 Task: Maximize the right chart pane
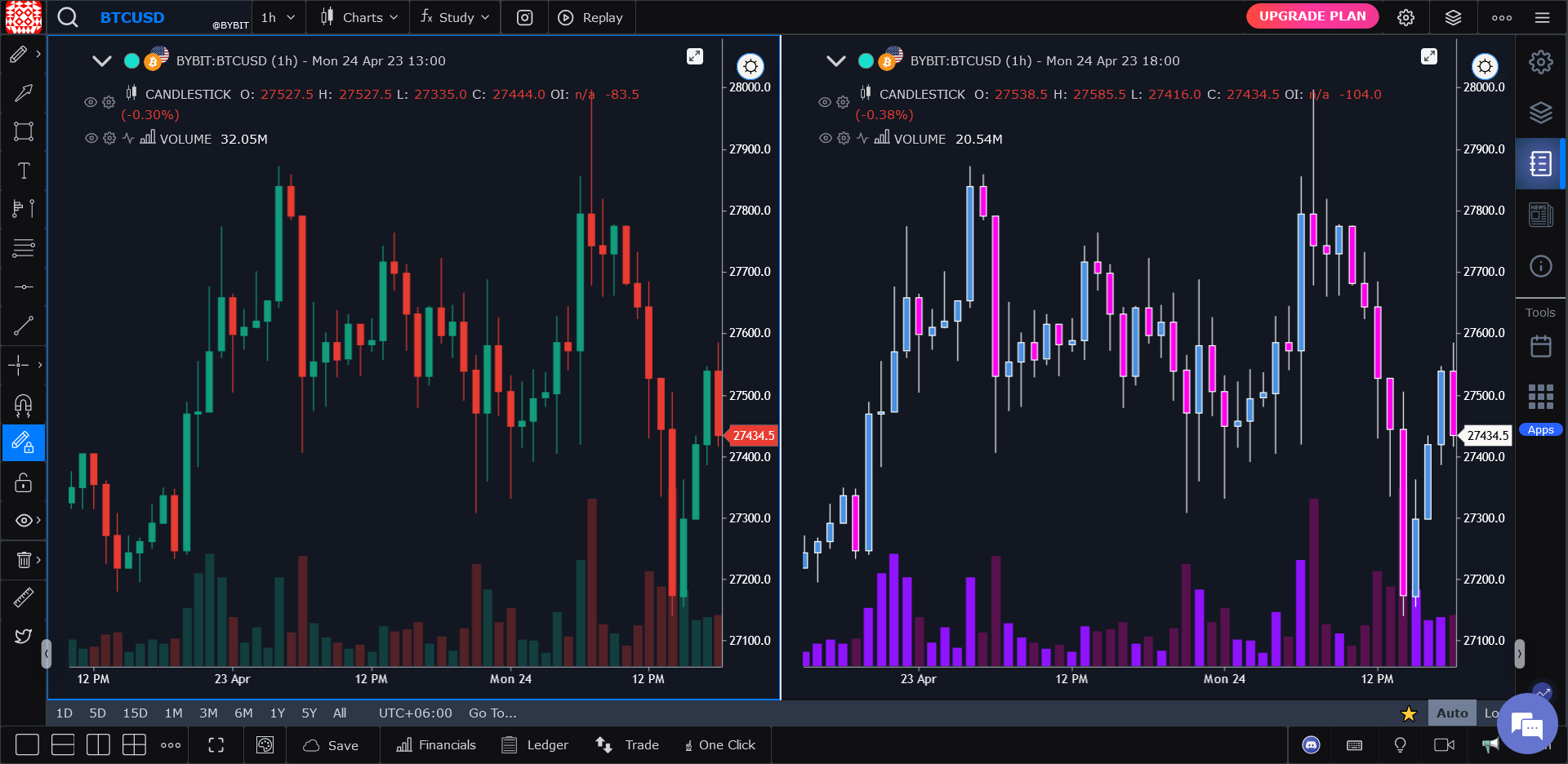point(1429,56)
